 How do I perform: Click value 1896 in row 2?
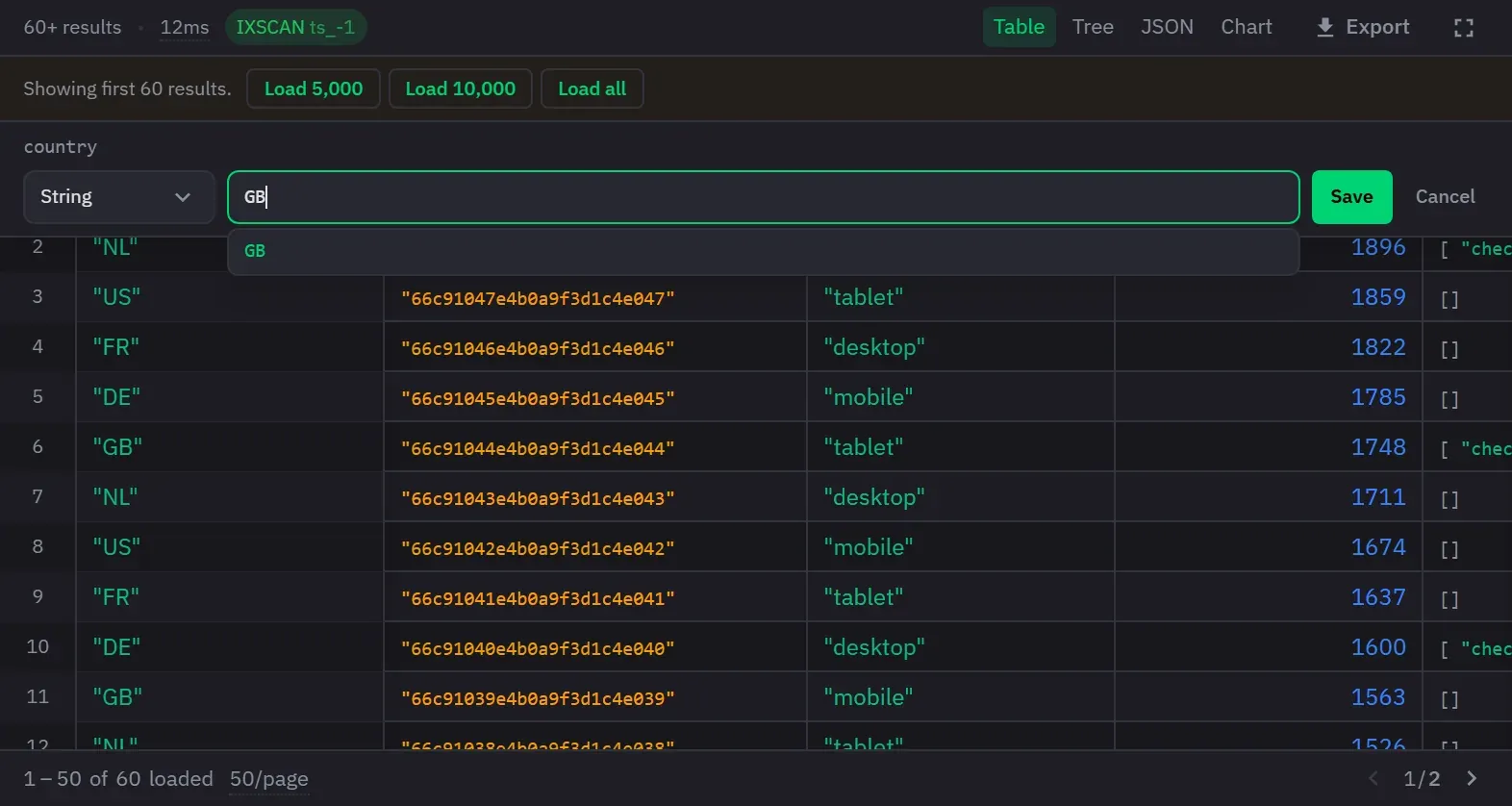coord(1378,248)
